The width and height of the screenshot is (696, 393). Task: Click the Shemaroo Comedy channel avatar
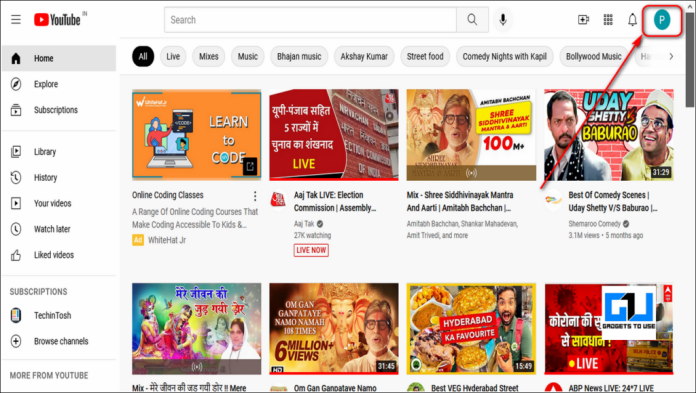click(x=553, y=199)
